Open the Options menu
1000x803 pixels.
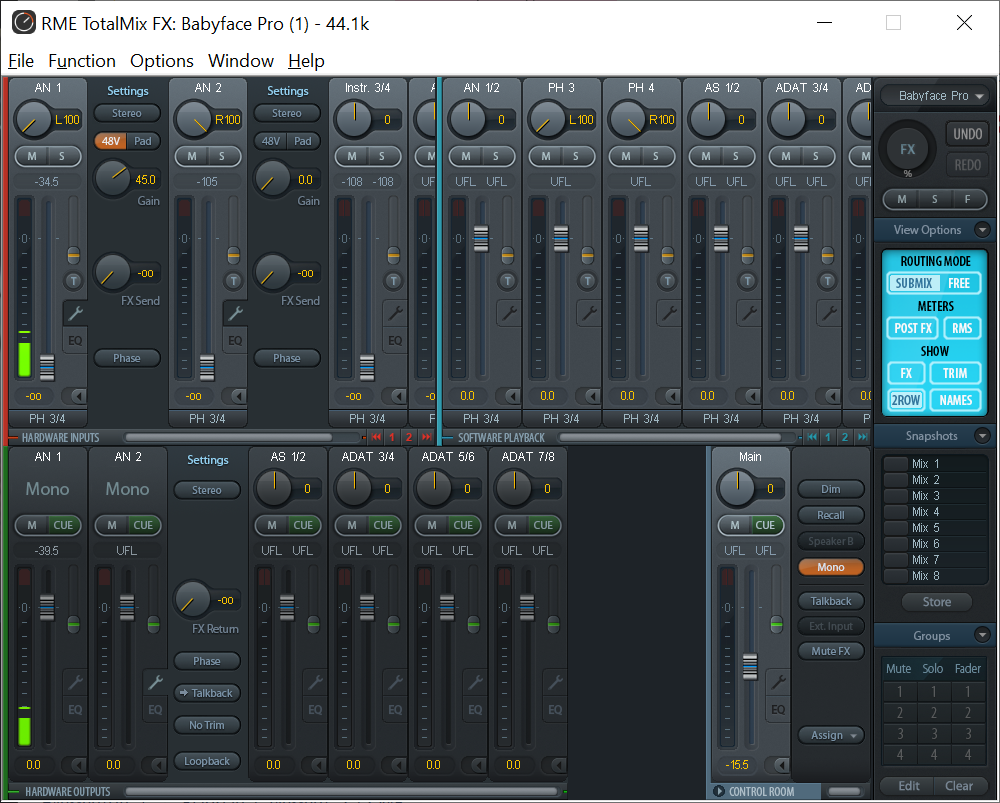click(161, 61)
